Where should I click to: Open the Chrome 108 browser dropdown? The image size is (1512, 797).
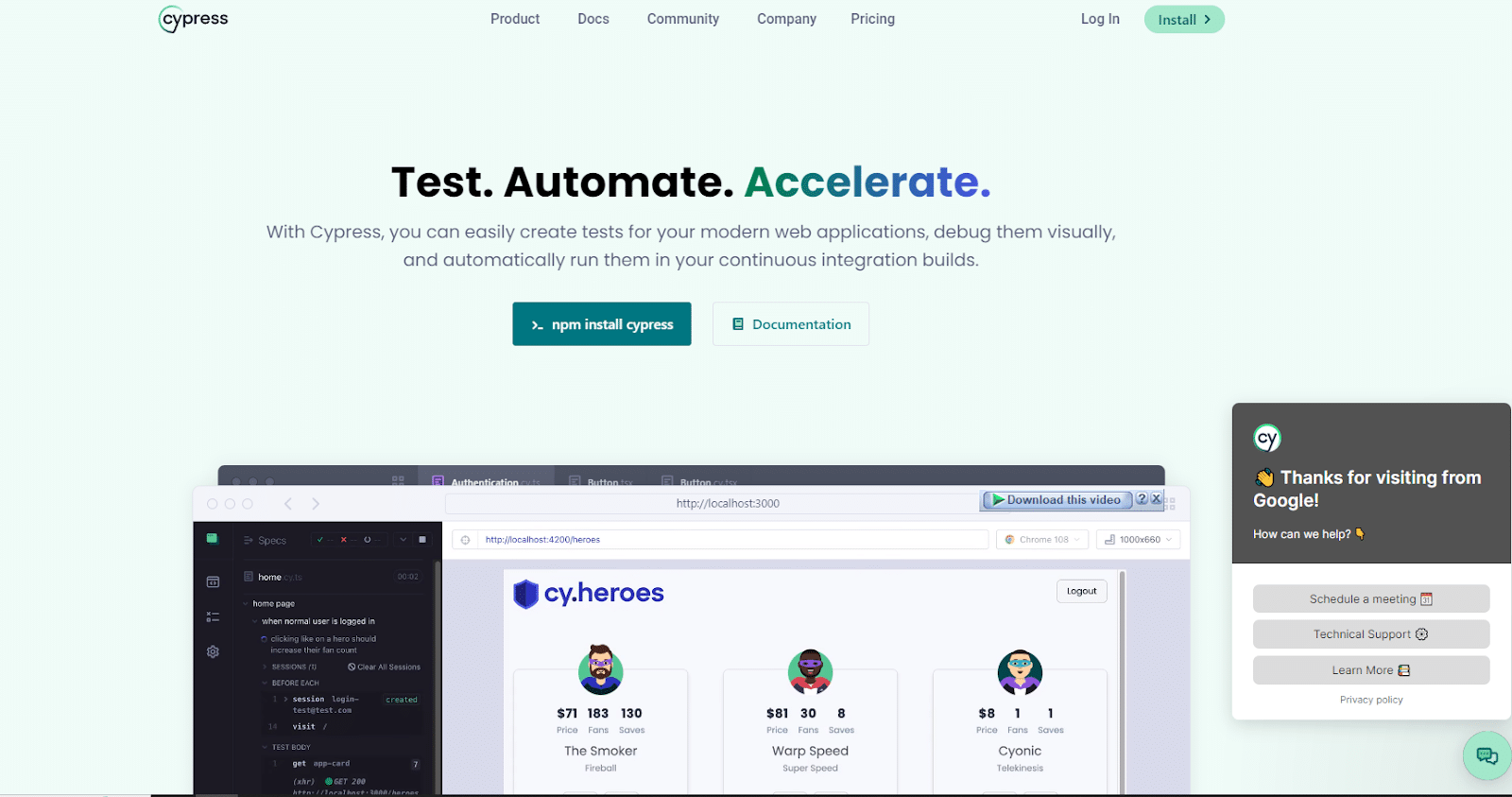[1042, 540]
